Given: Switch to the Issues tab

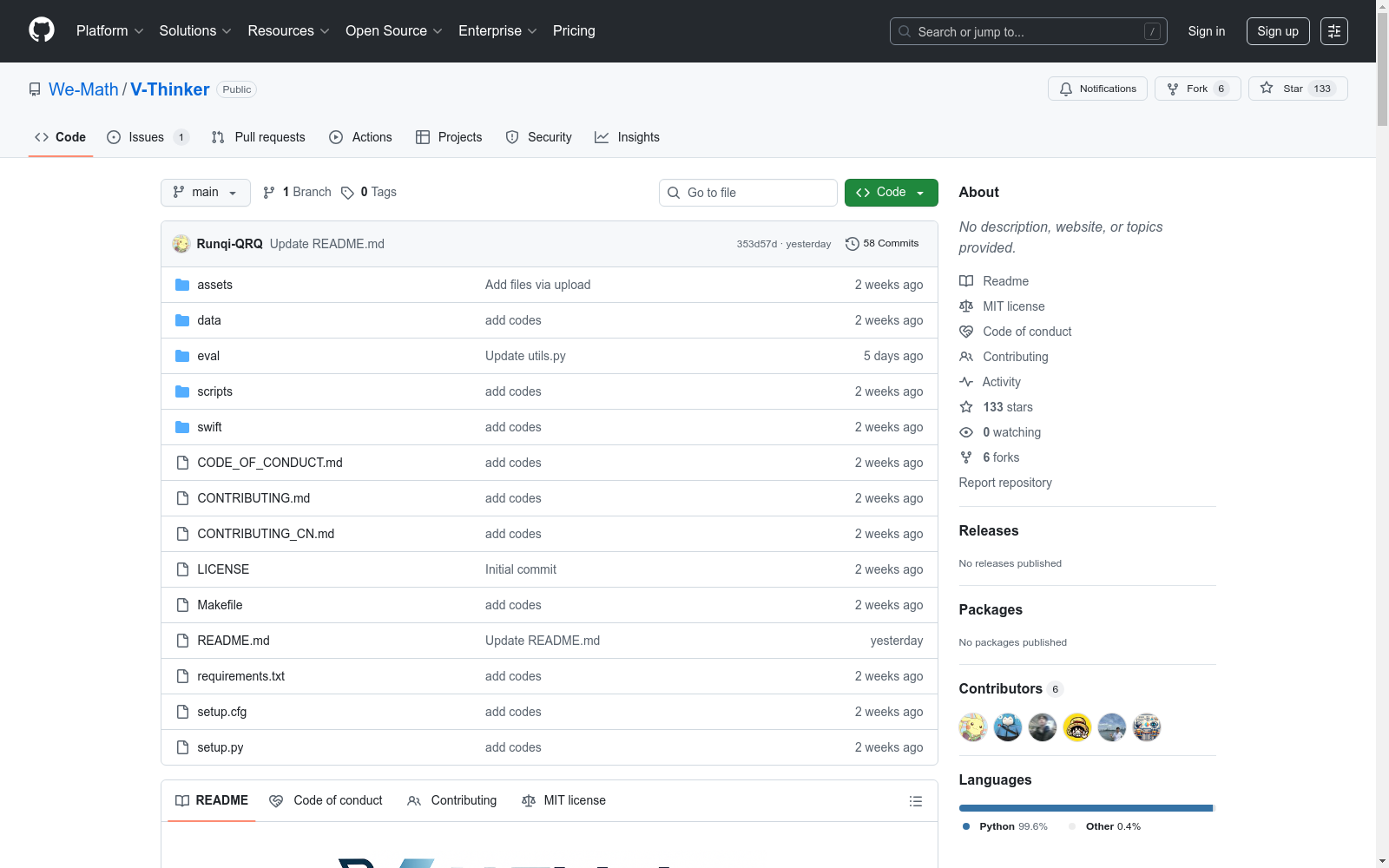Looking at the screenshot, I should (x=148, y=137).
